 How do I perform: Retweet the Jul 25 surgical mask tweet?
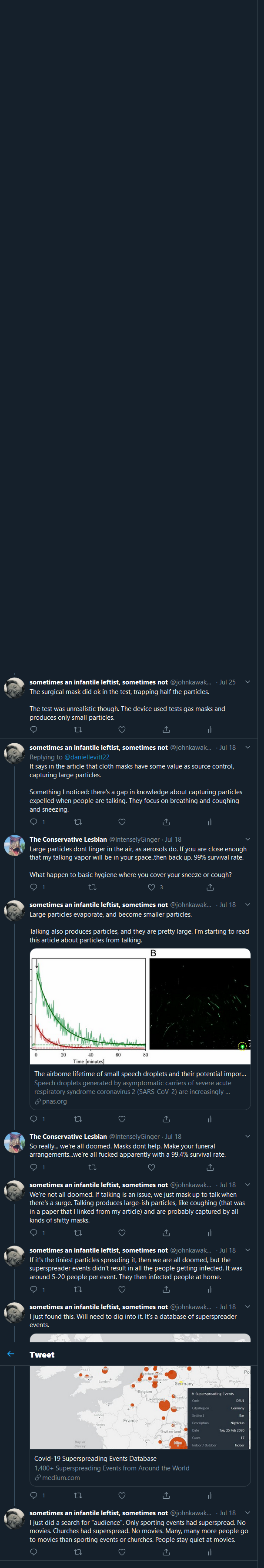click(78, 729)
